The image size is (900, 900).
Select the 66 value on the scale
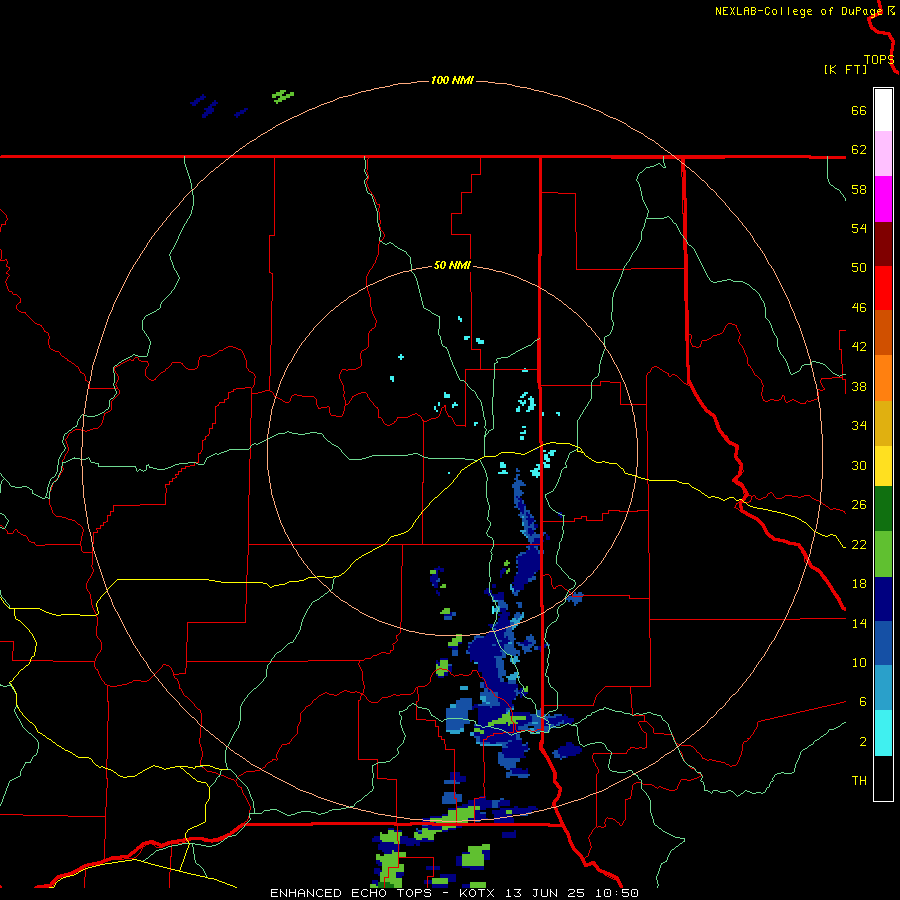[859, 110]
